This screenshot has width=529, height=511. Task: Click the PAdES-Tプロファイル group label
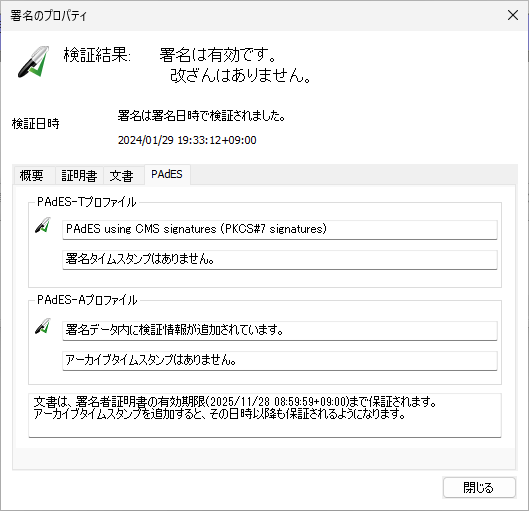tap(87, 202)
